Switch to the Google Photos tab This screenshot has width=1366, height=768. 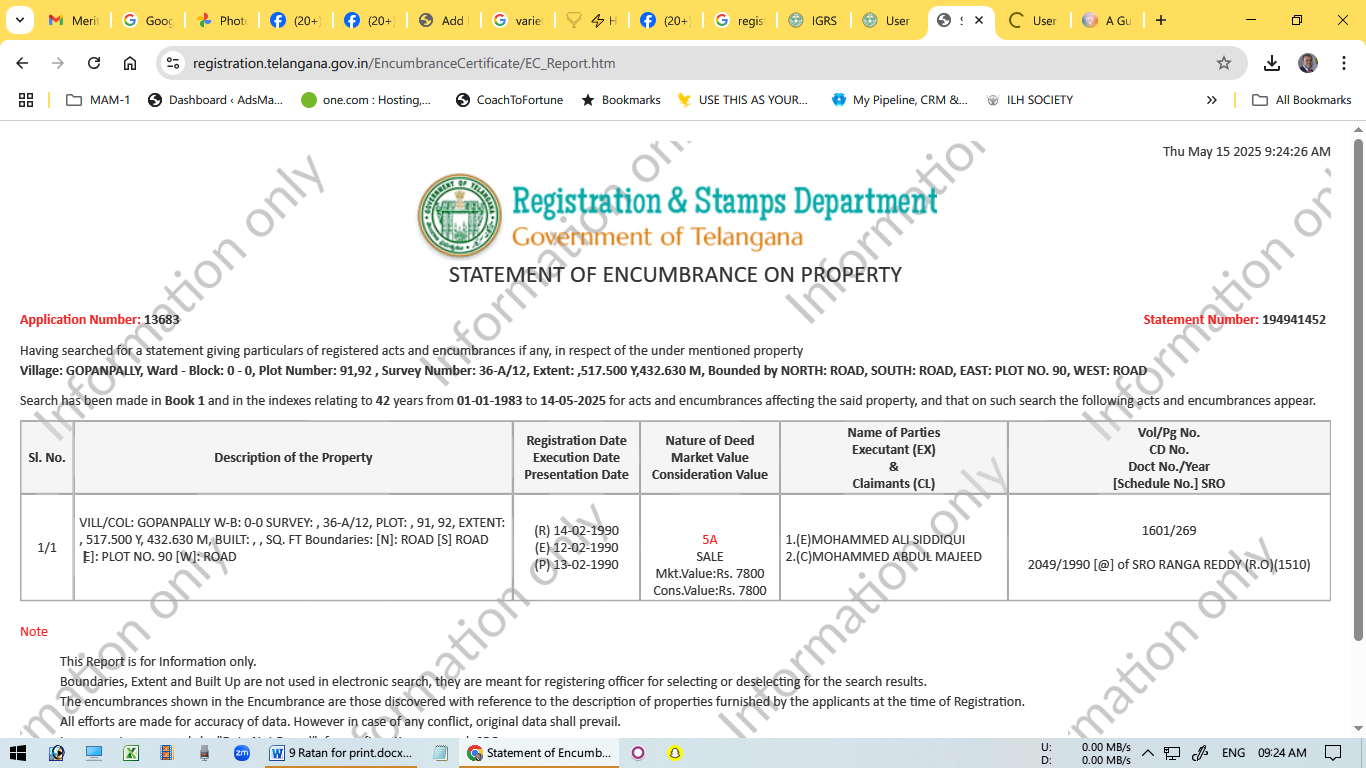(222, 20)
